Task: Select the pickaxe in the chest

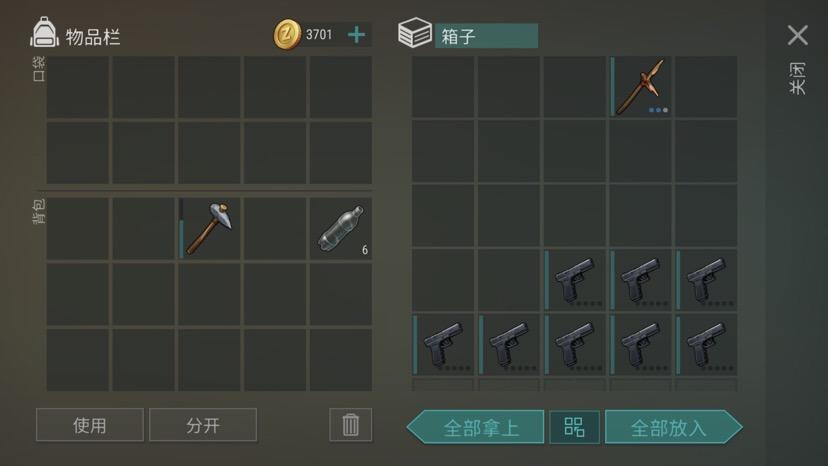Action: coord(641,87)
